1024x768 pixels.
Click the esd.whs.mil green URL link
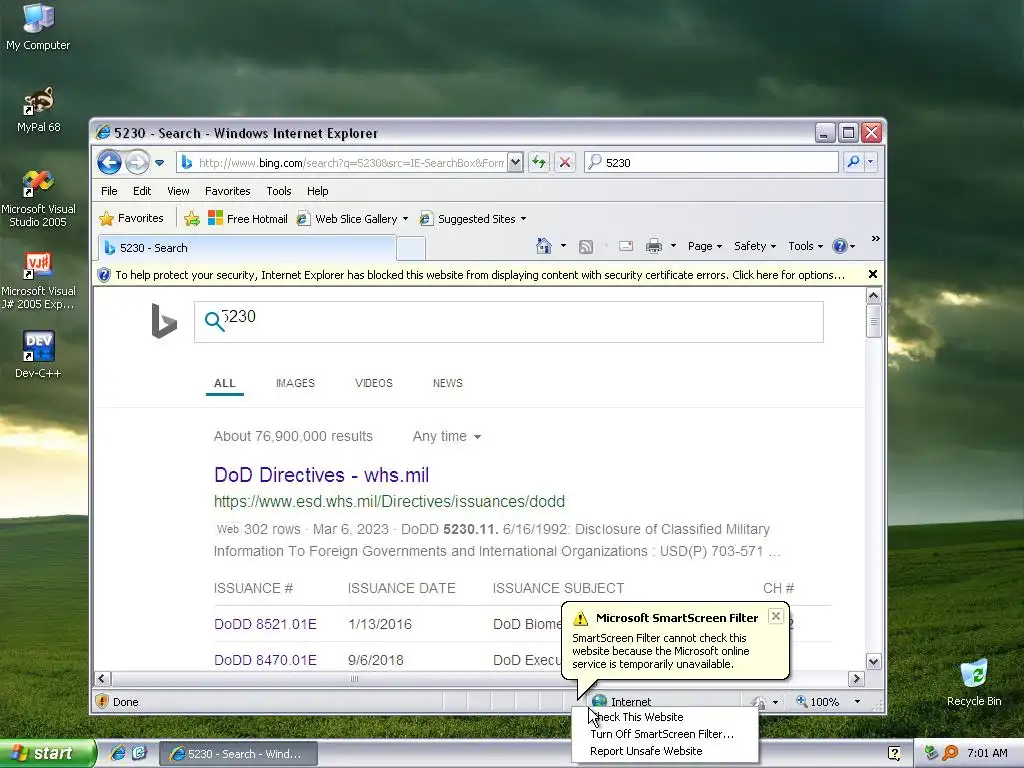coord(389,502)
